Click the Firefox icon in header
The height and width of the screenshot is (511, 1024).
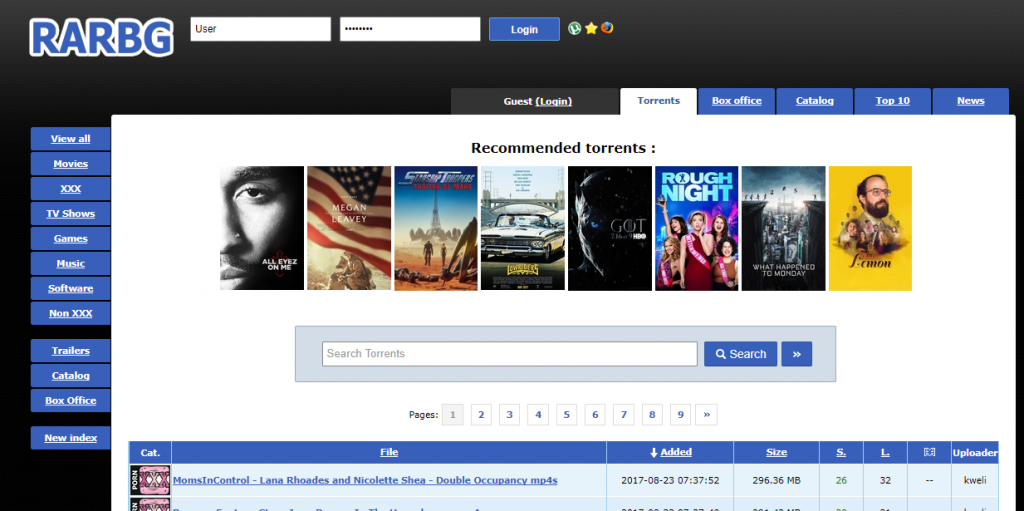[607, 28]
